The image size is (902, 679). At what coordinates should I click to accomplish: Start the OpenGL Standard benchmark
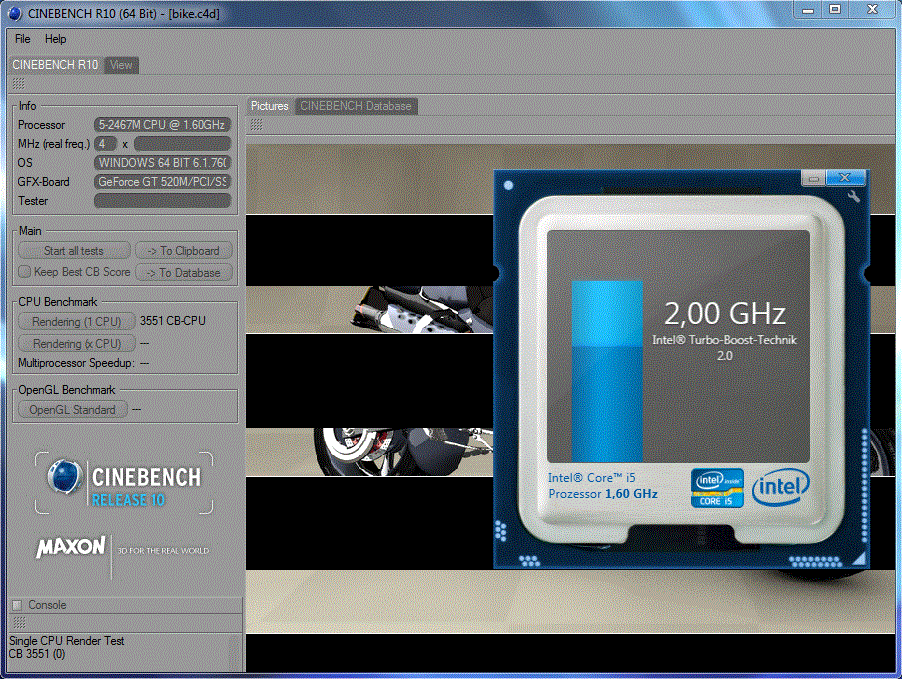click(x=72, y=410)
